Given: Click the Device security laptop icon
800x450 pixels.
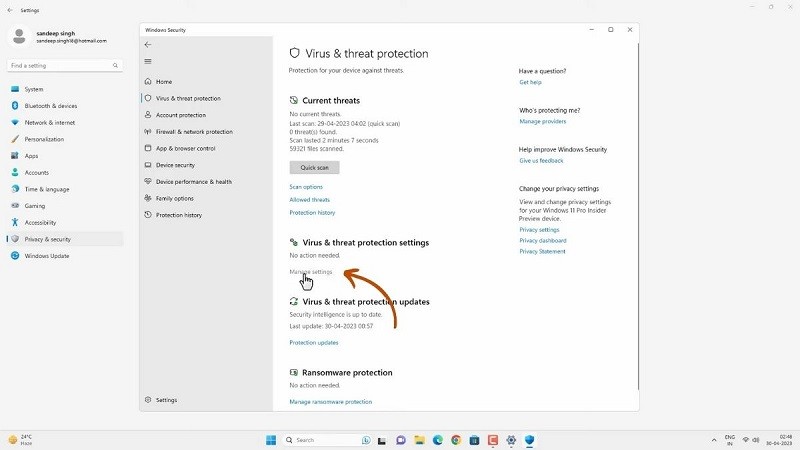Looking at the screenshot, I should pyautogui.click(x=148, y=165).
